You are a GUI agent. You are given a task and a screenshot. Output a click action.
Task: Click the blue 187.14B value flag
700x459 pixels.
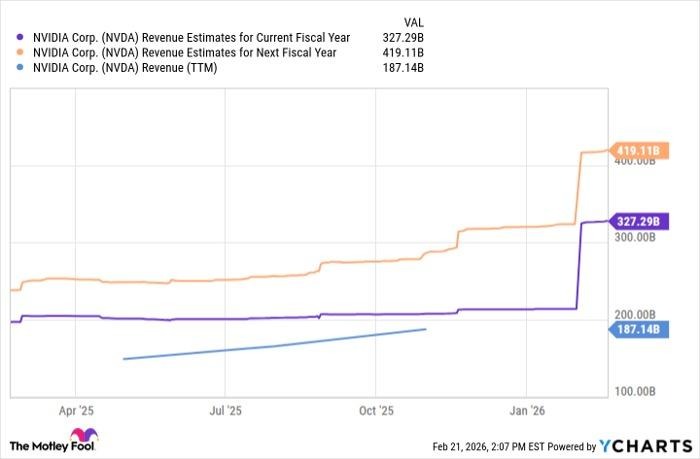click(636, 328)
